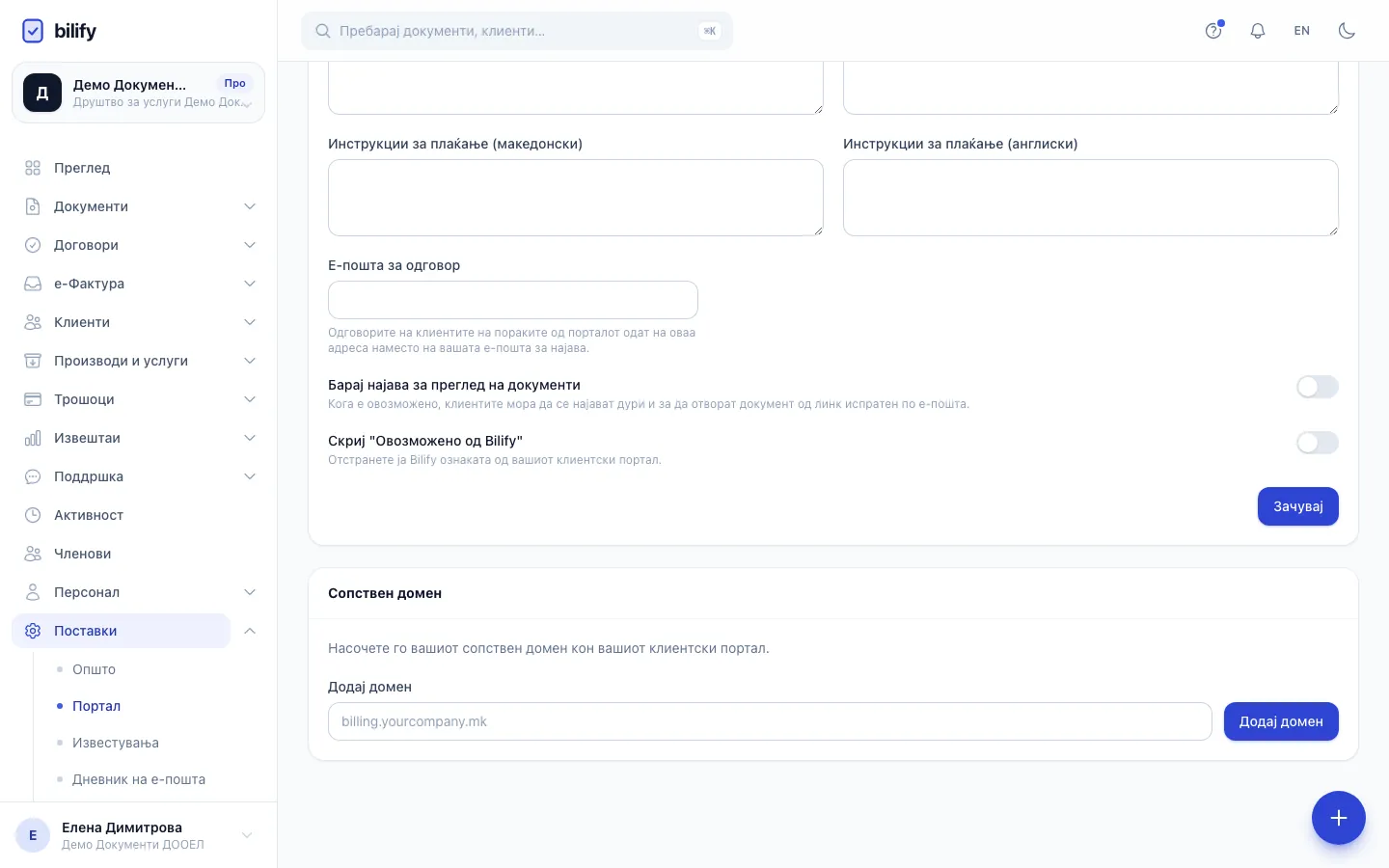Focus the Е-пошта за одговор input field
Screen dimensions: 1389x868
(513, 300)
